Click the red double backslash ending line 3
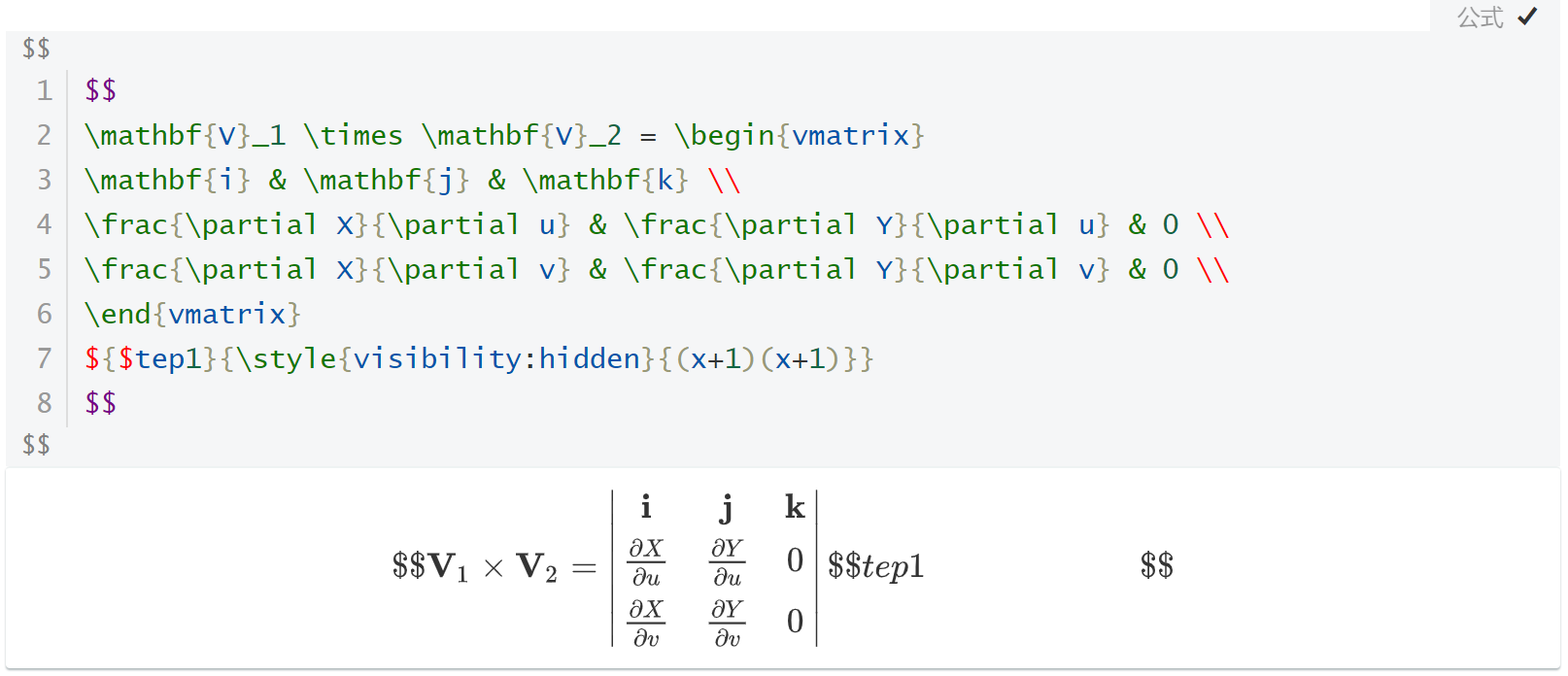Screen dimensions: 1568x676 pyautogui.click(x=725, y=180)
